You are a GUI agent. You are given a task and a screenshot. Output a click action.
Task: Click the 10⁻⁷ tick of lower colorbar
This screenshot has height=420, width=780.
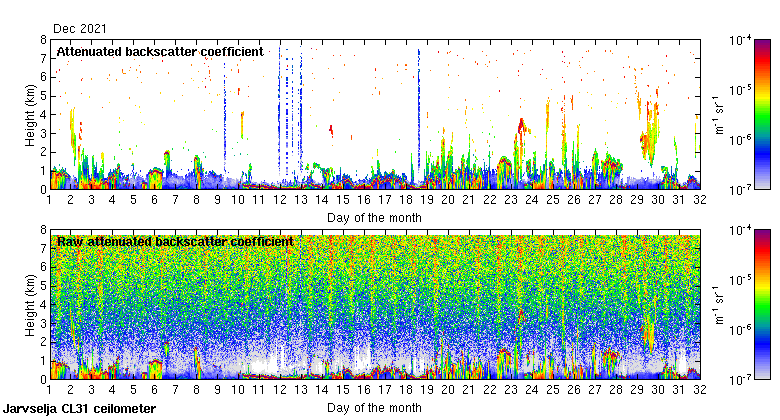[x=740, y=380]
